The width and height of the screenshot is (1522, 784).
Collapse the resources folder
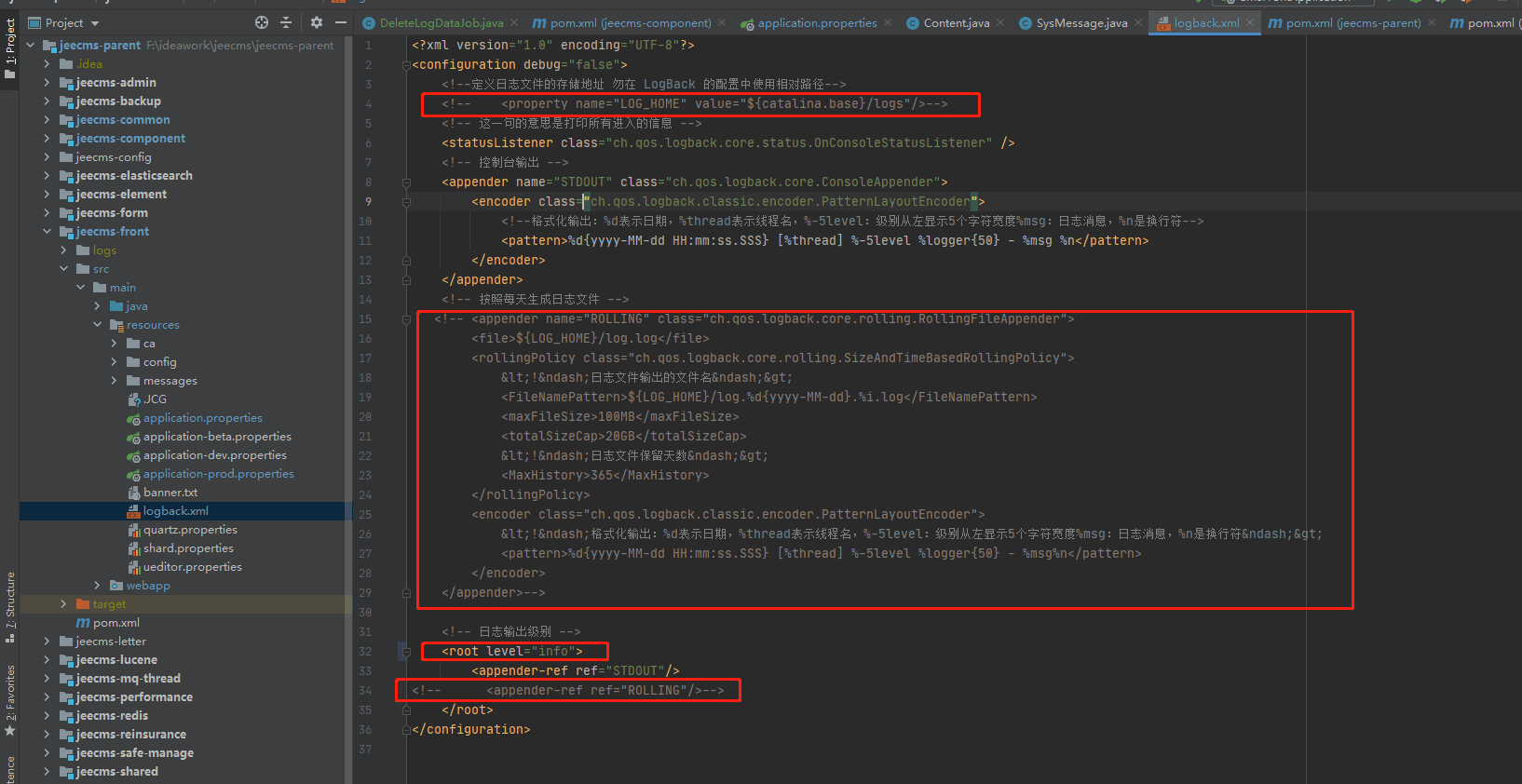click(x=98, y=325)
